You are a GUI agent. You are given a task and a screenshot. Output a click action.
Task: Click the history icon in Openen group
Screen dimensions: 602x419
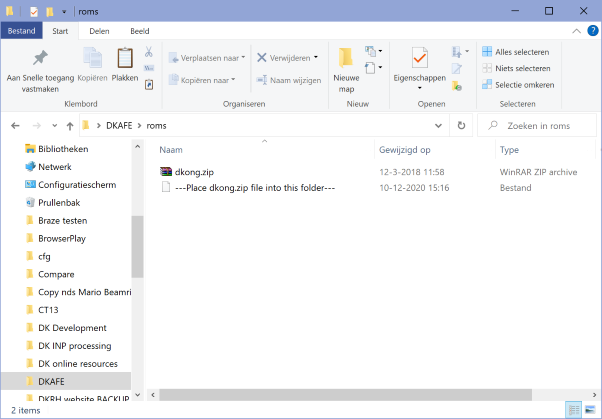click(x=456, y=86)
